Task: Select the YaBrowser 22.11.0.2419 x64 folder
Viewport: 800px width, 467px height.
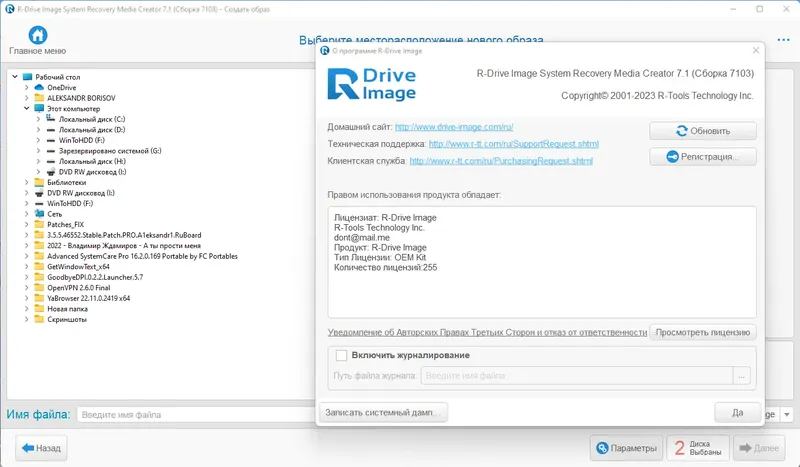Action: [88, 298]
